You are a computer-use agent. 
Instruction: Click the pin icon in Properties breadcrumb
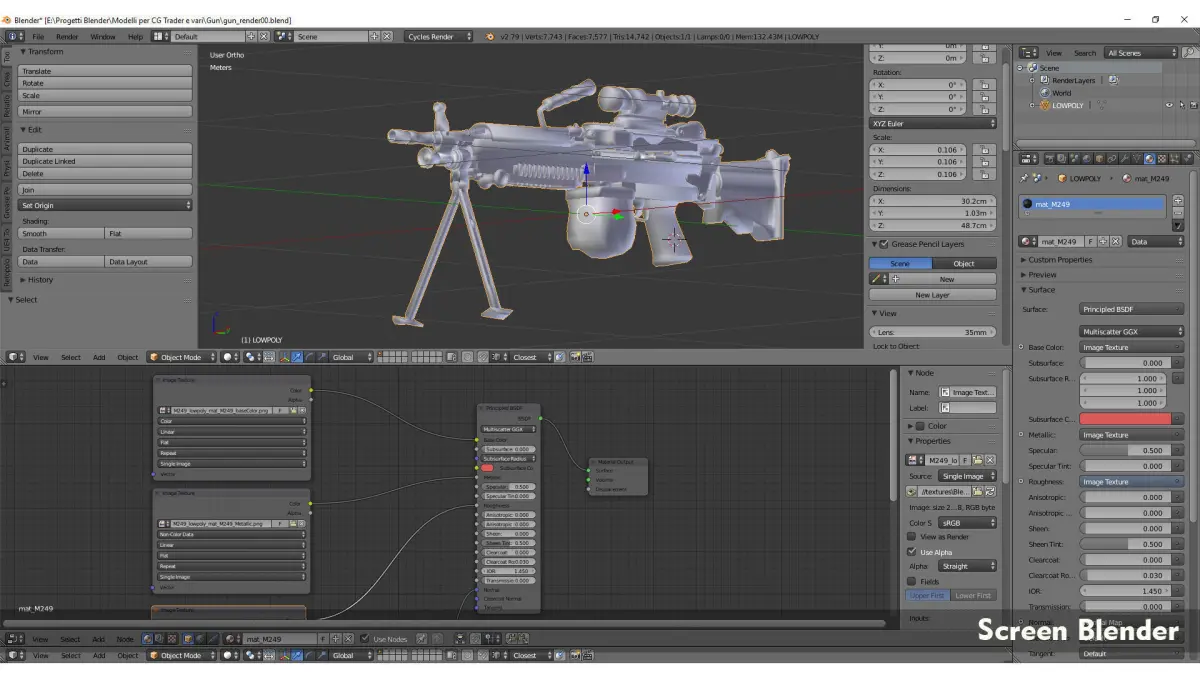tap(1024, 178)
